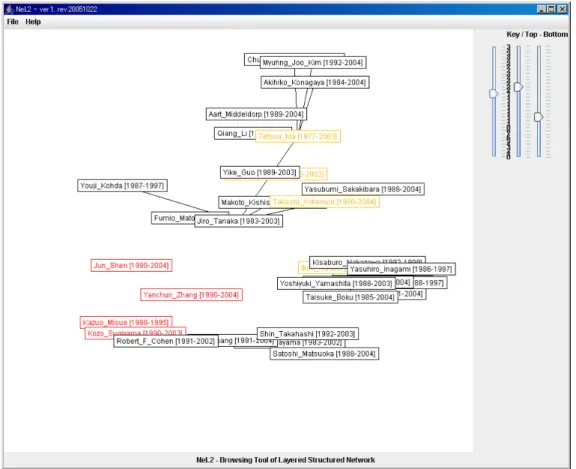Select the Akihiko_Konagaya [1984-2004] node

pyautogui.click(x=315, y=82)
